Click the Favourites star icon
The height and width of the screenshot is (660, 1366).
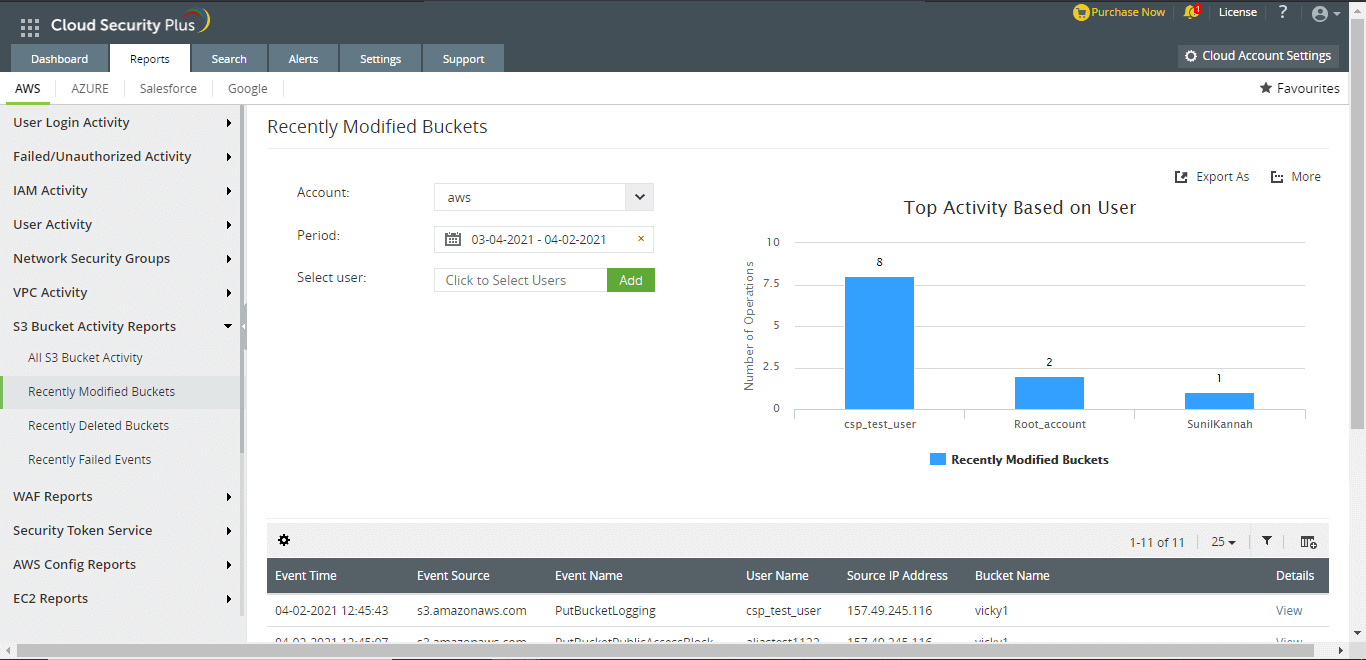[x=1266, y=88]
